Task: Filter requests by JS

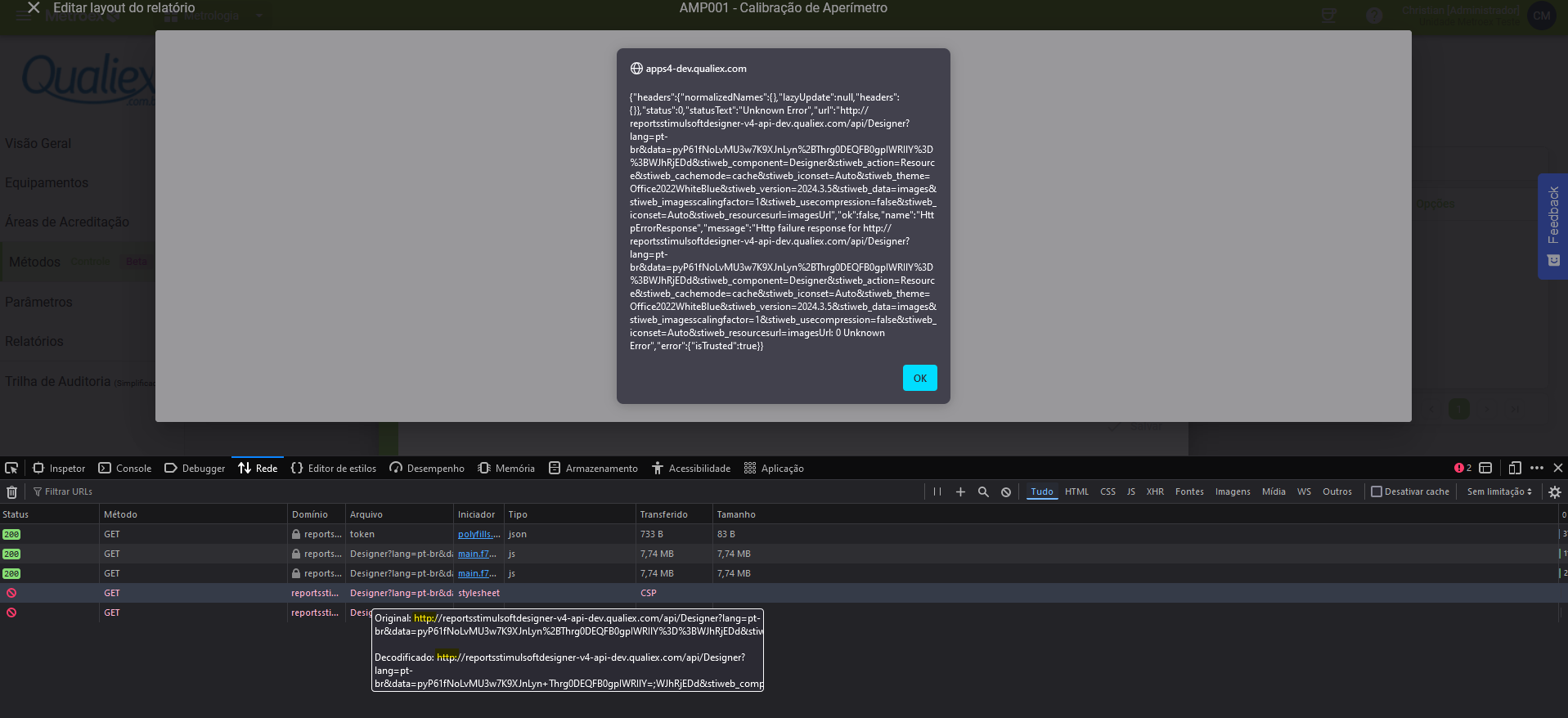Action: (x=1131, y=491)
